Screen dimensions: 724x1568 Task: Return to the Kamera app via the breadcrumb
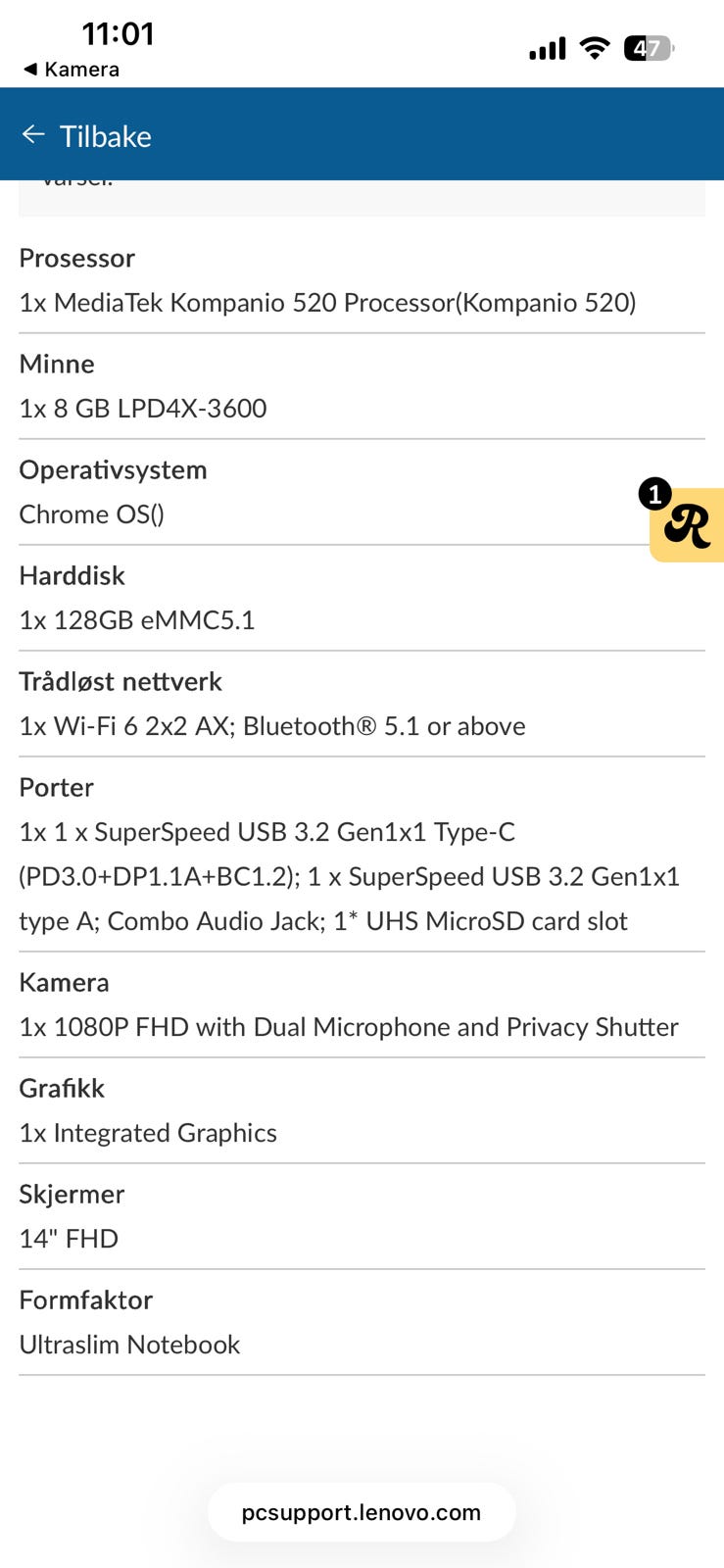point(71,70)
